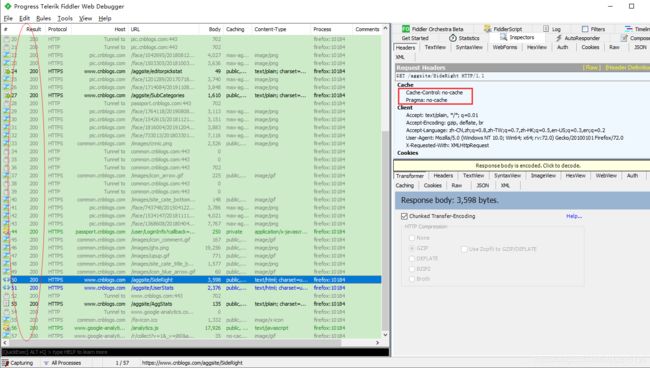Click scroll-right arrow of session list
Viewport: 650px width, 368px height.
click(x=377, y=343)
